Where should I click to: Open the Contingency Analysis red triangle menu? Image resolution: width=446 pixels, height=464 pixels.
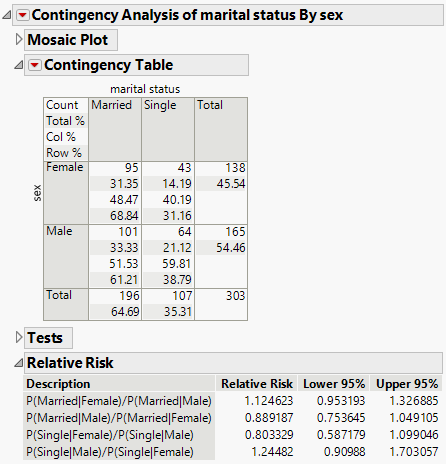point(23,15)
